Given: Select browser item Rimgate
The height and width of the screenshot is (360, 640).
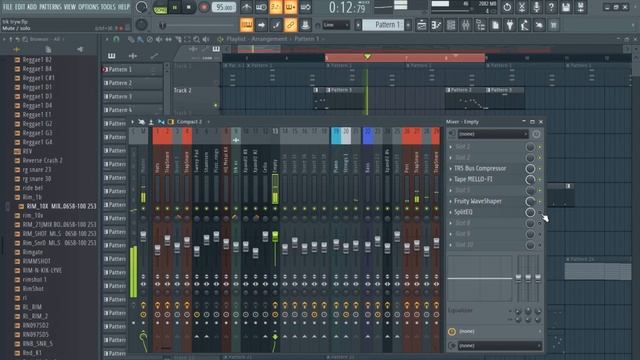Looking at the screenshot, I should pyautogui.click(x=33, y=252).
